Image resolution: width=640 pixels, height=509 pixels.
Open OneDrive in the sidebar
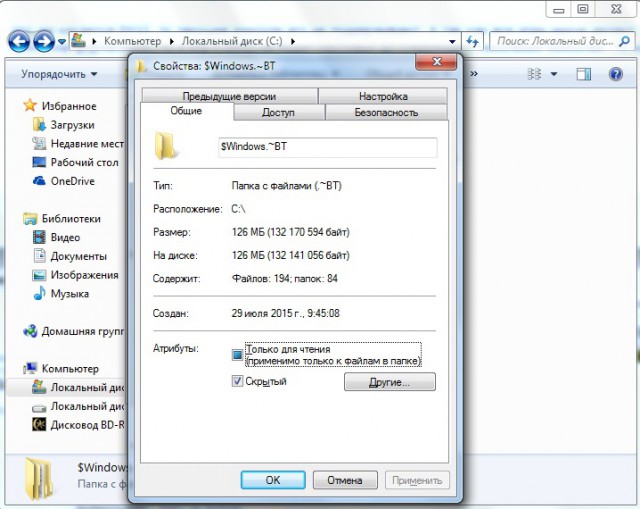(x=72, y=181)
